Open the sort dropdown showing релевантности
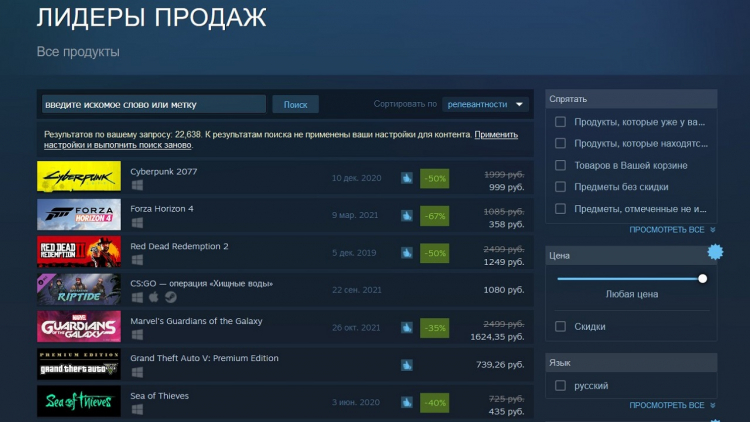The image size is (750, 422). (x=486, y=104)
